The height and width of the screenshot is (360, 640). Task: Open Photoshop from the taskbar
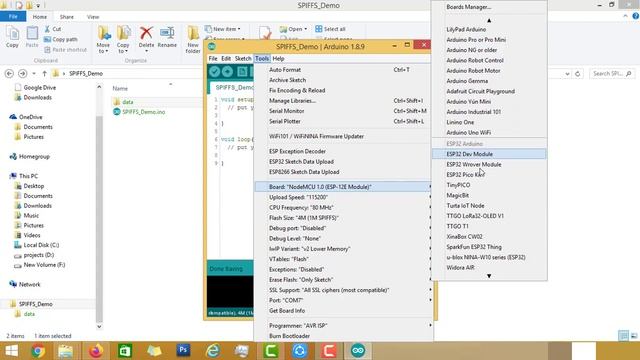coord(183,350)
